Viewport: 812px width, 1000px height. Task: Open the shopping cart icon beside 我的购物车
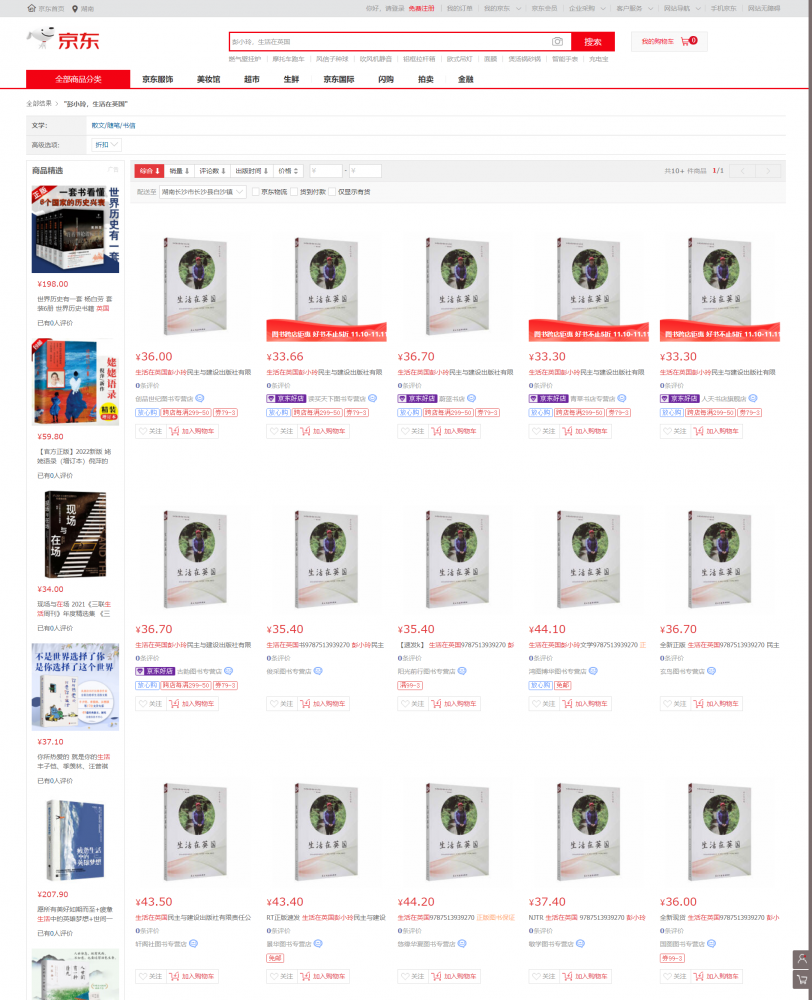coord(686,41)
